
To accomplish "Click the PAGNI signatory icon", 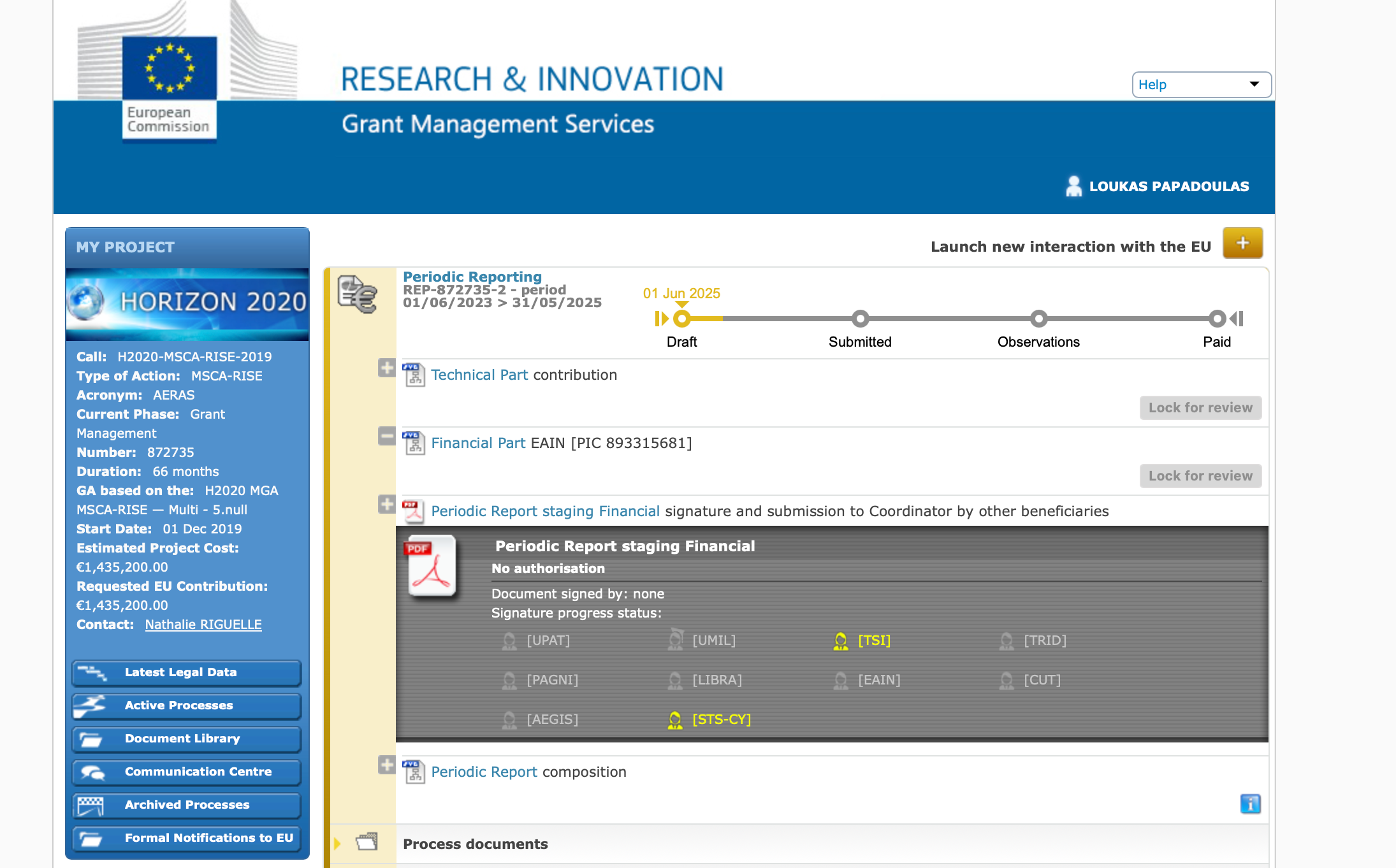I will pos(509,680).
